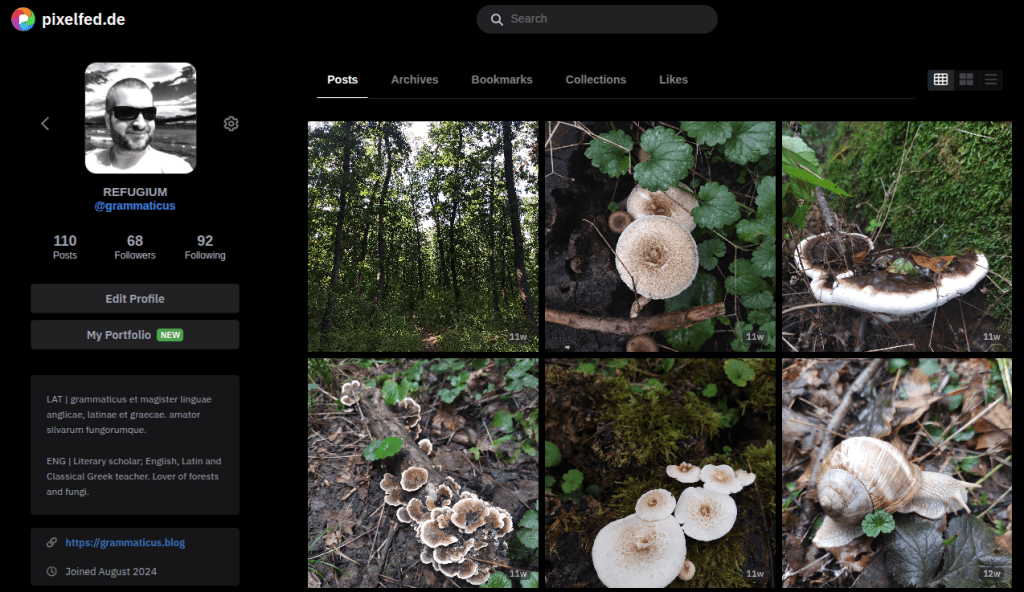Screen dimensions: 1024x592
Task: Go back using the left chevron arrow
Action: [45, 124]
